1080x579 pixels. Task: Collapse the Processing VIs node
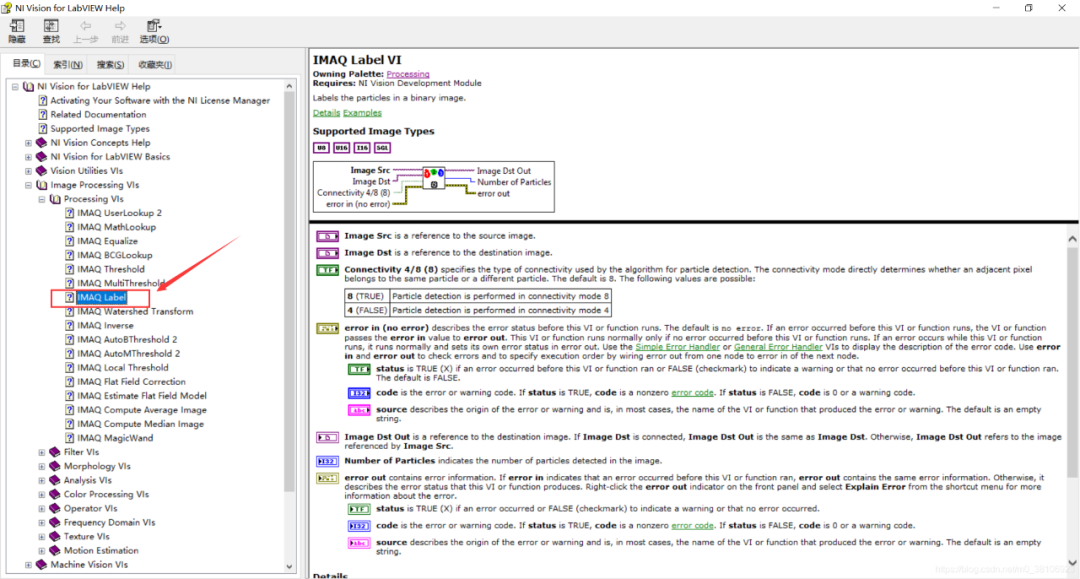click(42, 199)
